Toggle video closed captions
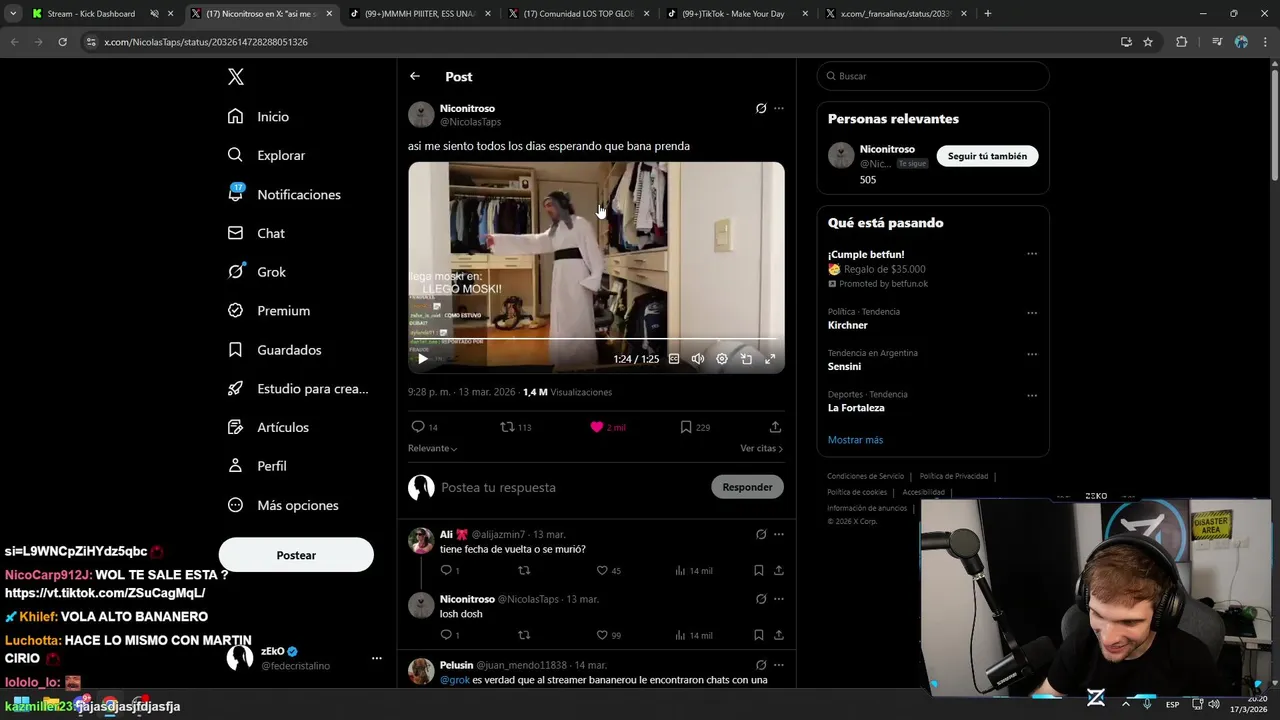Image resolution: width=1280 pixels, height=720 pixels. [x=674, y=359]
